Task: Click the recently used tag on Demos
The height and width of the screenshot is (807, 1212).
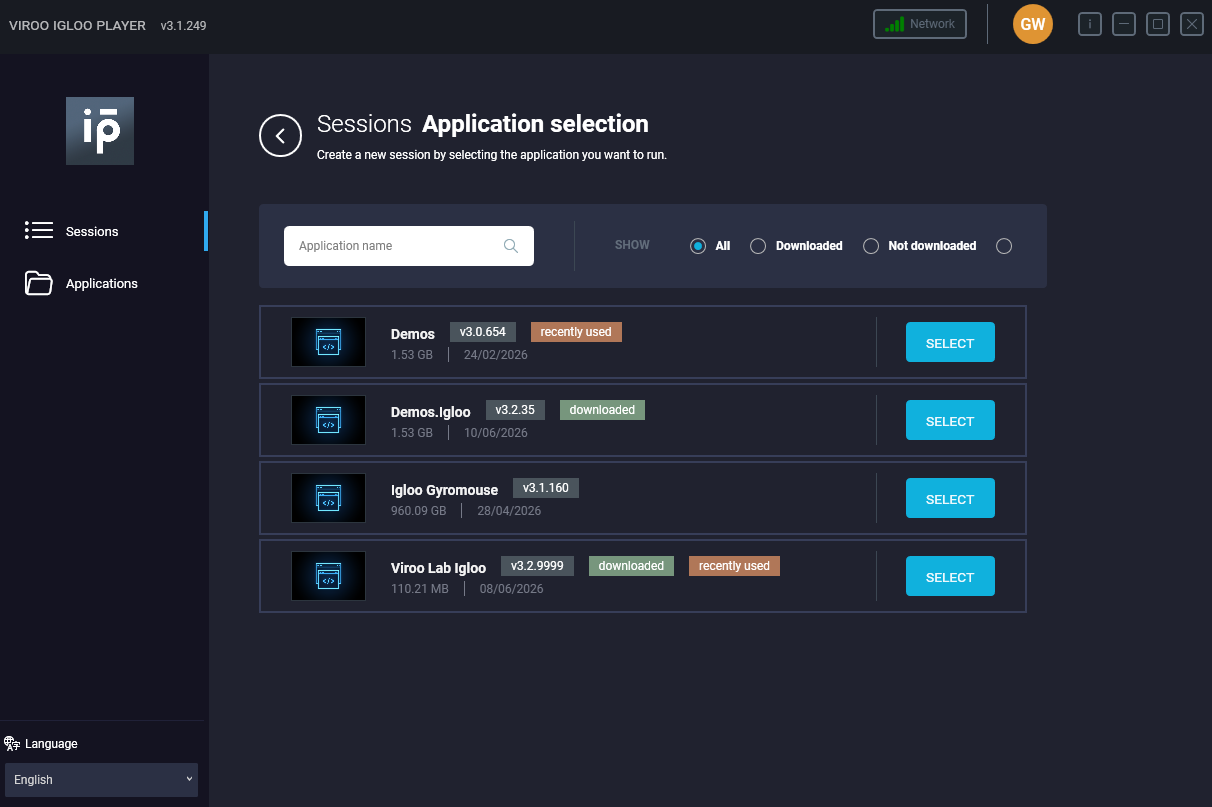Action: (x=576, y=332)
